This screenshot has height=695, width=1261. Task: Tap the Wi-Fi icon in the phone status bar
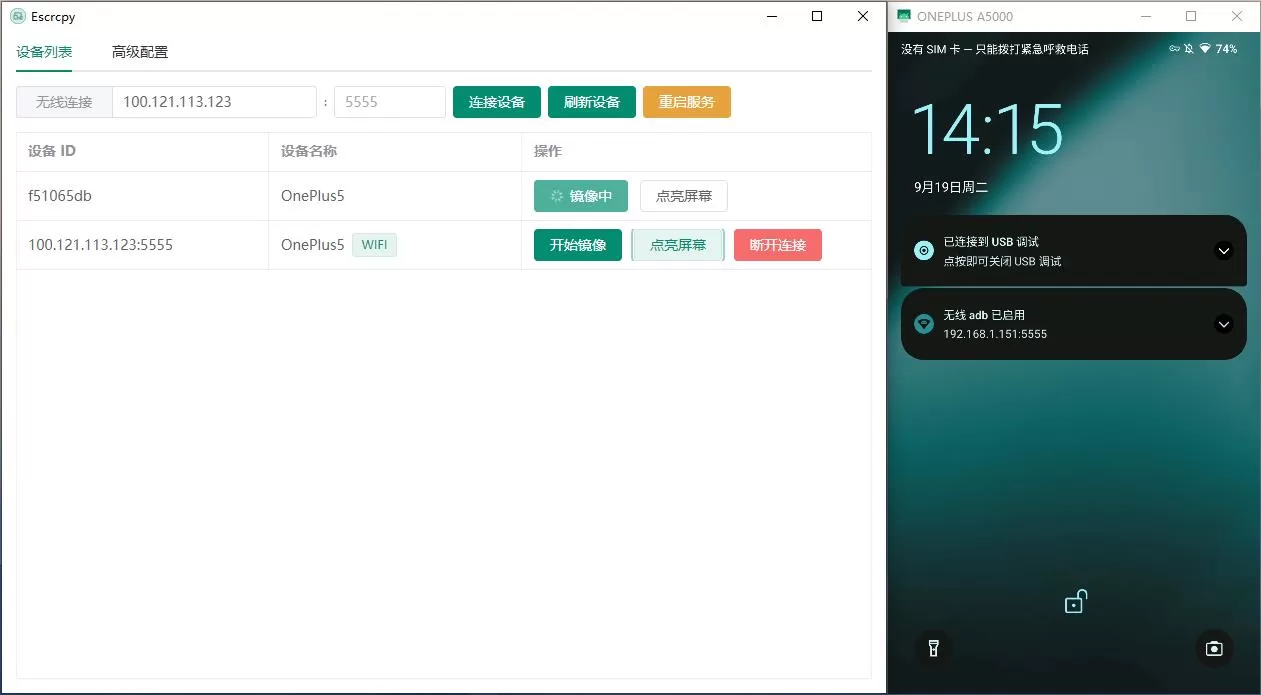tap(1205, 48)
